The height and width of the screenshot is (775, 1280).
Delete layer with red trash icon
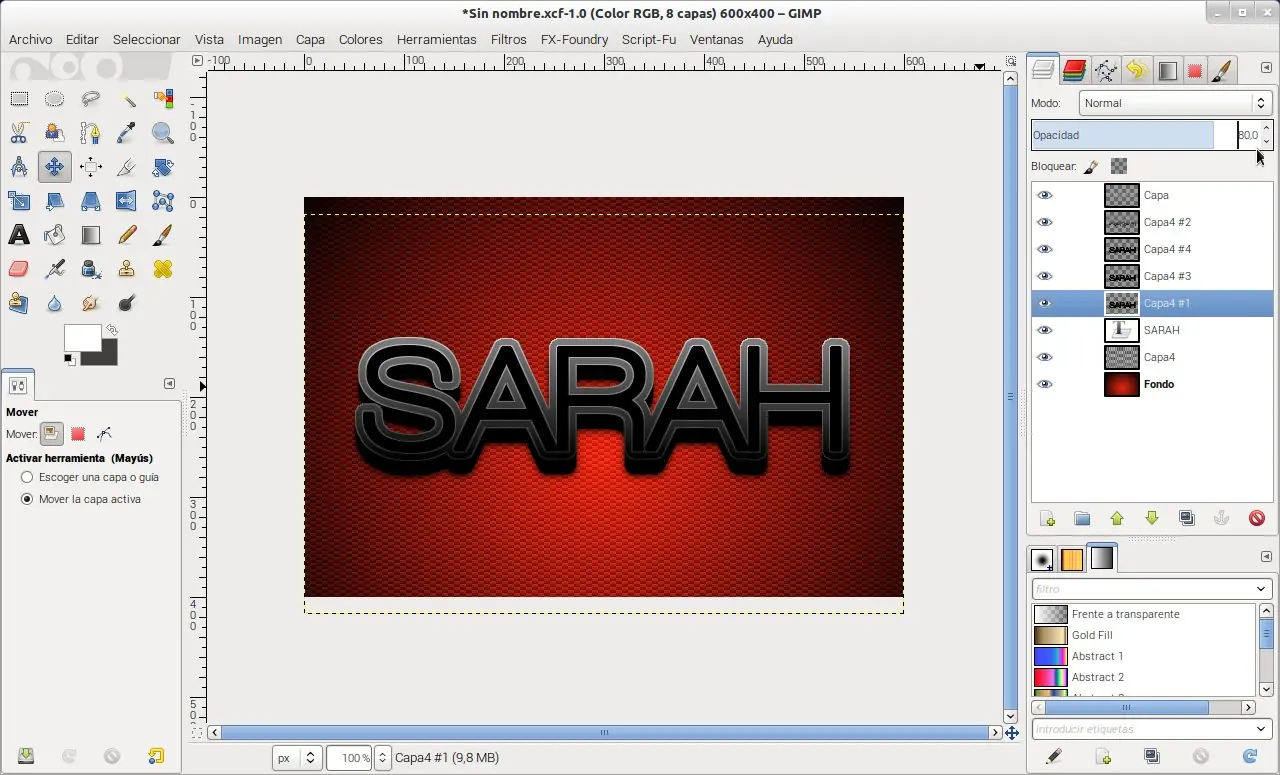coord(1257,518)
